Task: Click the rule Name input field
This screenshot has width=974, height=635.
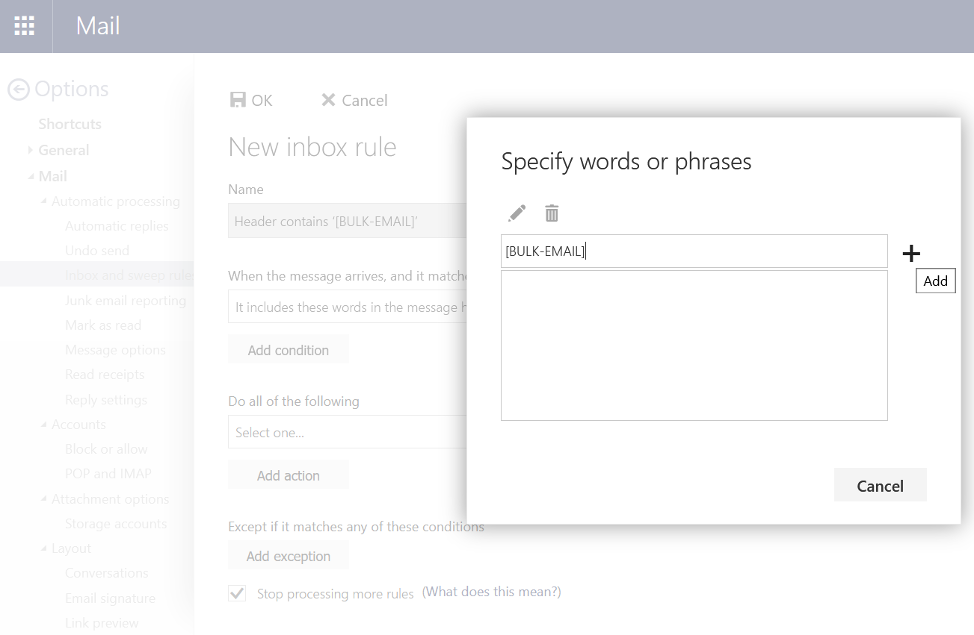Action: (347, 221)
